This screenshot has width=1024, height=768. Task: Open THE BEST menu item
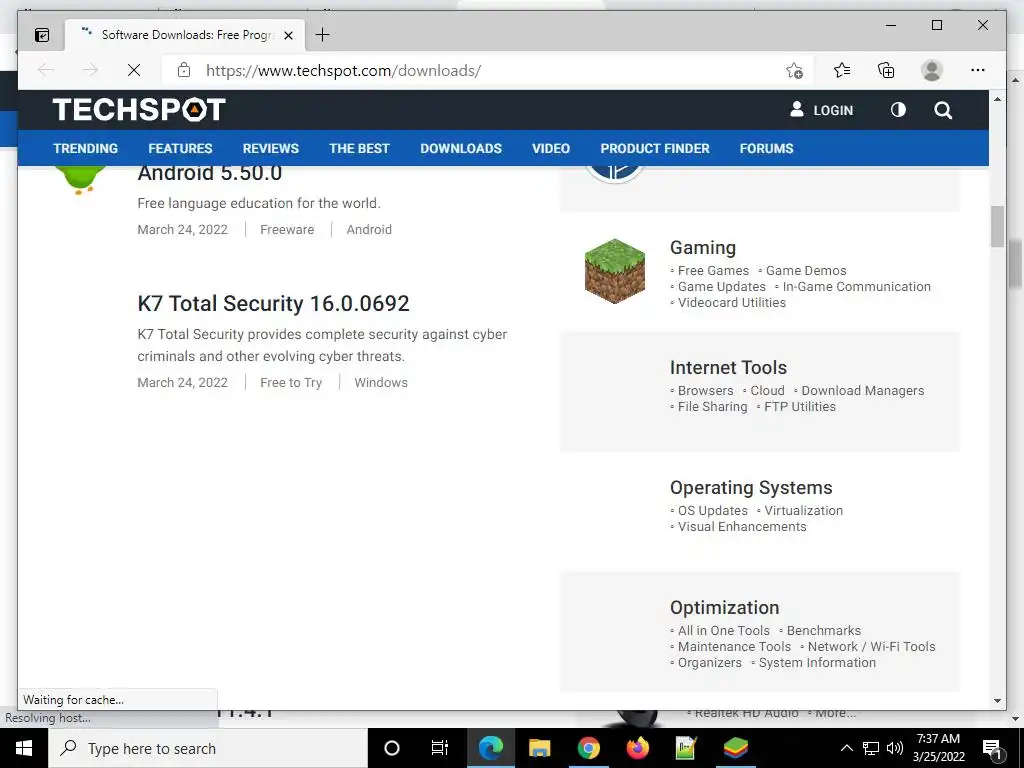point(359,148)
